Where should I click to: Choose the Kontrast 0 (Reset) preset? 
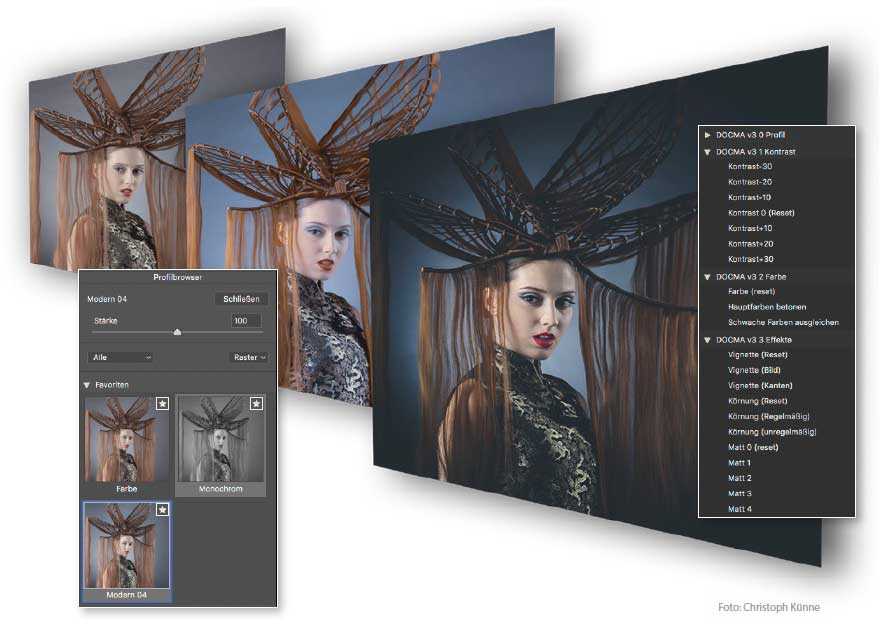tap(761, 213)
